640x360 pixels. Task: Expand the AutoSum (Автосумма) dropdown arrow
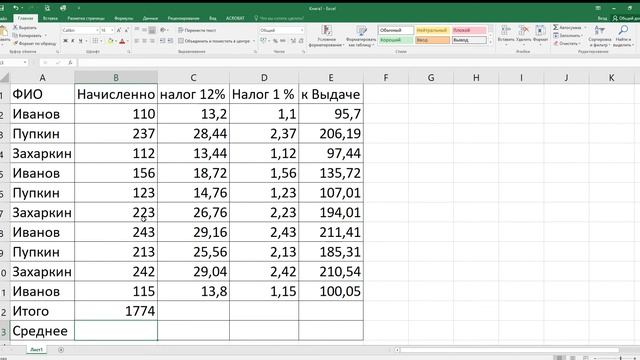point(585,27)
